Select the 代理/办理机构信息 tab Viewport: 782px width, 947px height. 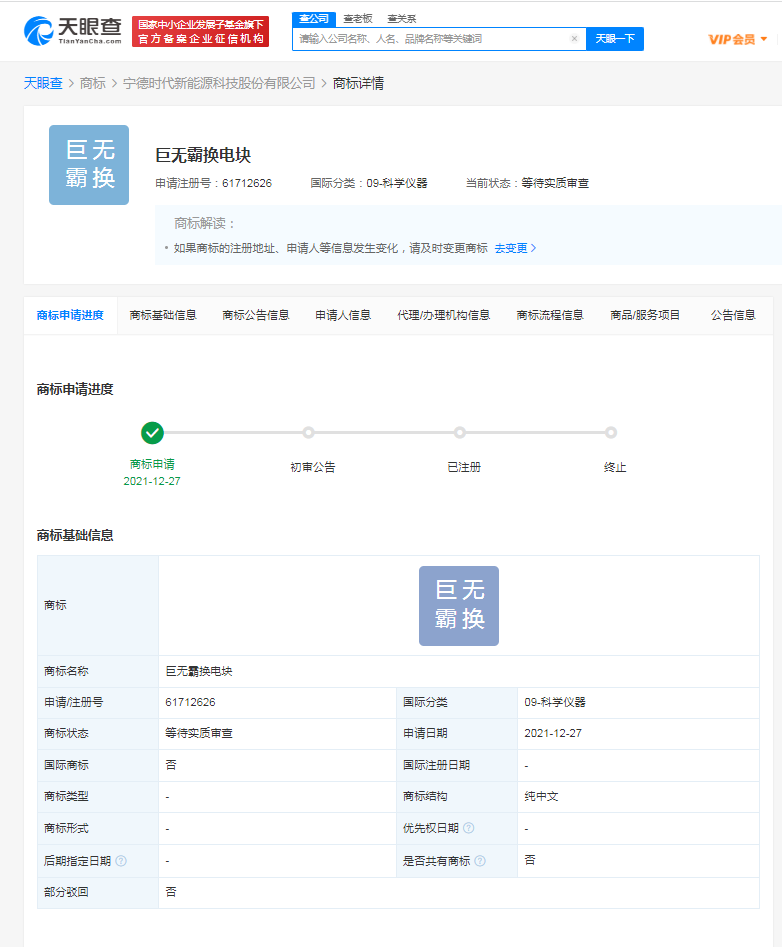(444, 315)
